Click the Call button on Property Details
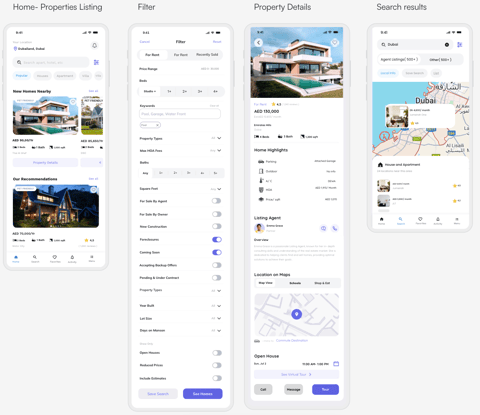 [263, 389]
